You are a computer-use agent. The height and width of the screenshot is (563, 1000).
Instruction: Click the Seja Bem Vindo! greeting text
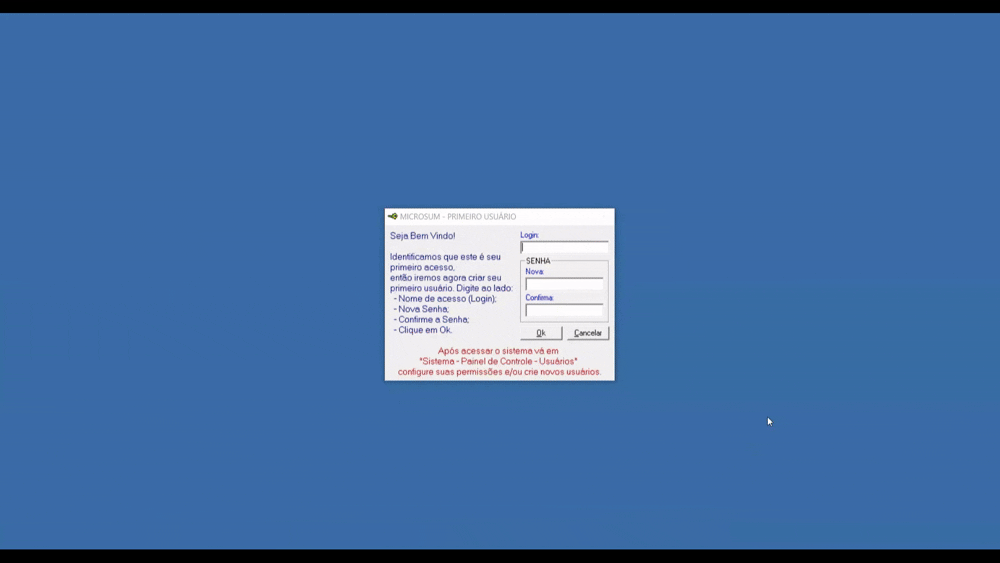(x=422, y=236)
